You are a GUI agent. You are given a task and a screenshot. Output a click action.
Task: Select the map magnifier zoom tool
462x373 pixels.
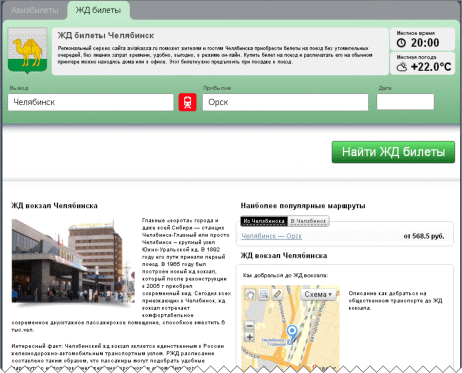click(x=264, y=294)
